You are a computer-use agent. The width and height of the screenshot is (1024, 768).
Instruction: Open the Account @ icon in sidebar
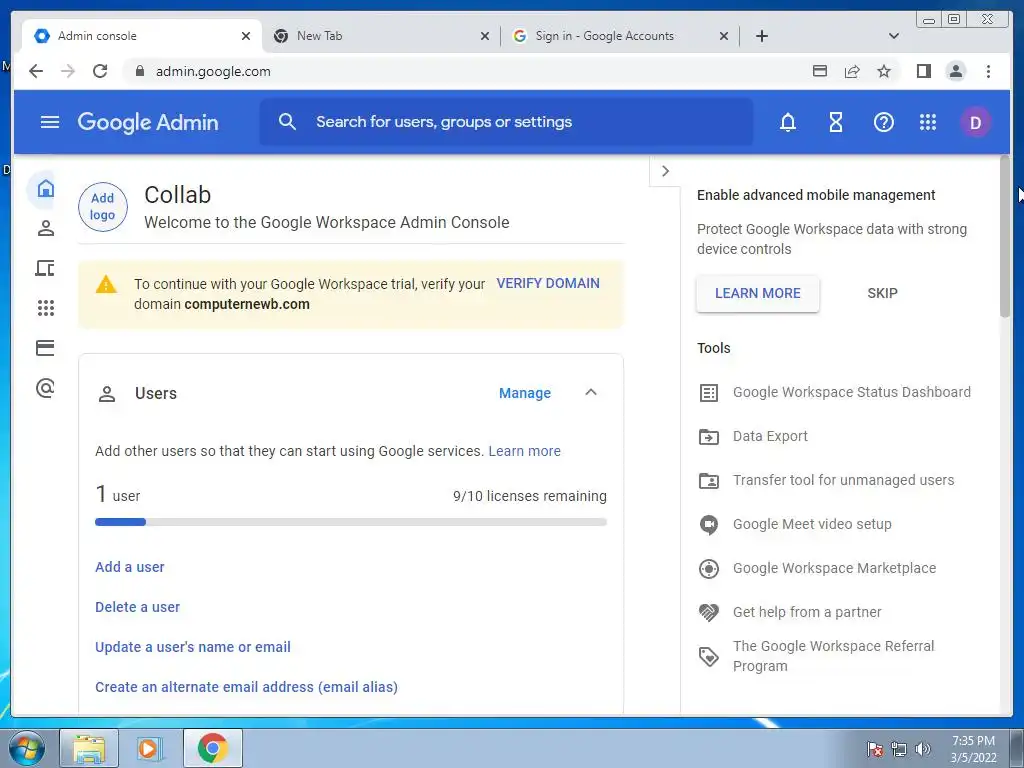45,388
